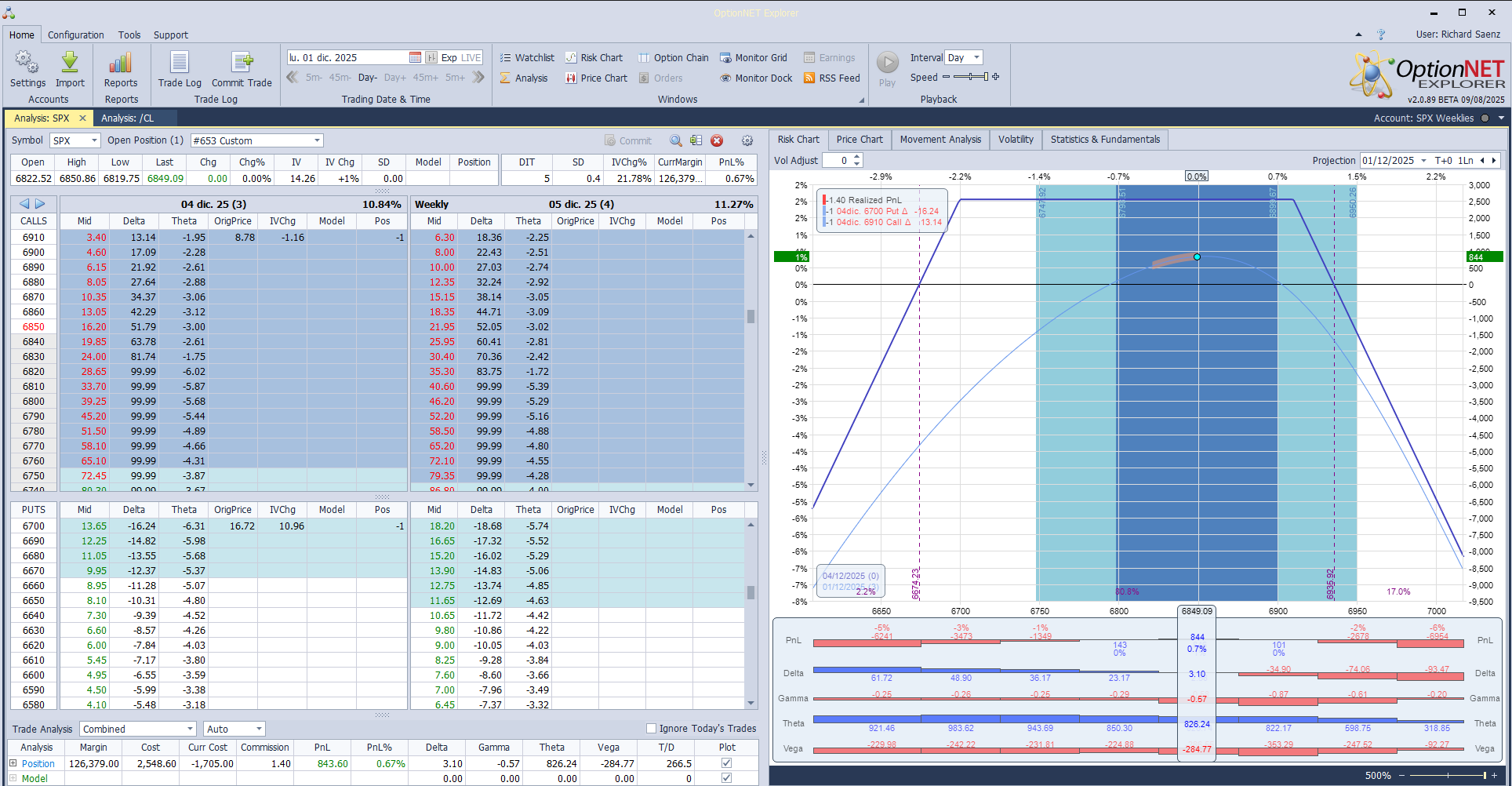Toggle Plot checkbox for Model row
1512x786 pixels.
(x=726, y=778)
